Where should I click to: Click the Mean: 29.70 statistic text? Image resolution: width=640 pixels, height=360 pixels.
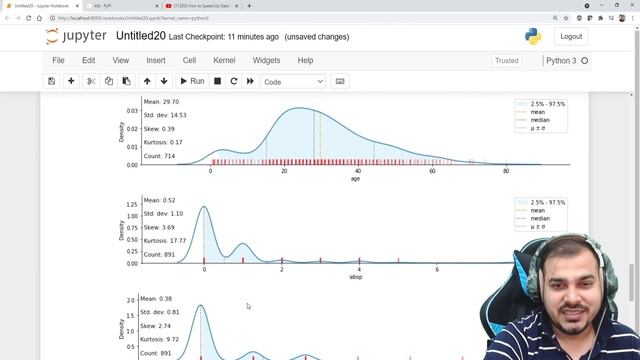pyautogui.click(x=161, y=102)
